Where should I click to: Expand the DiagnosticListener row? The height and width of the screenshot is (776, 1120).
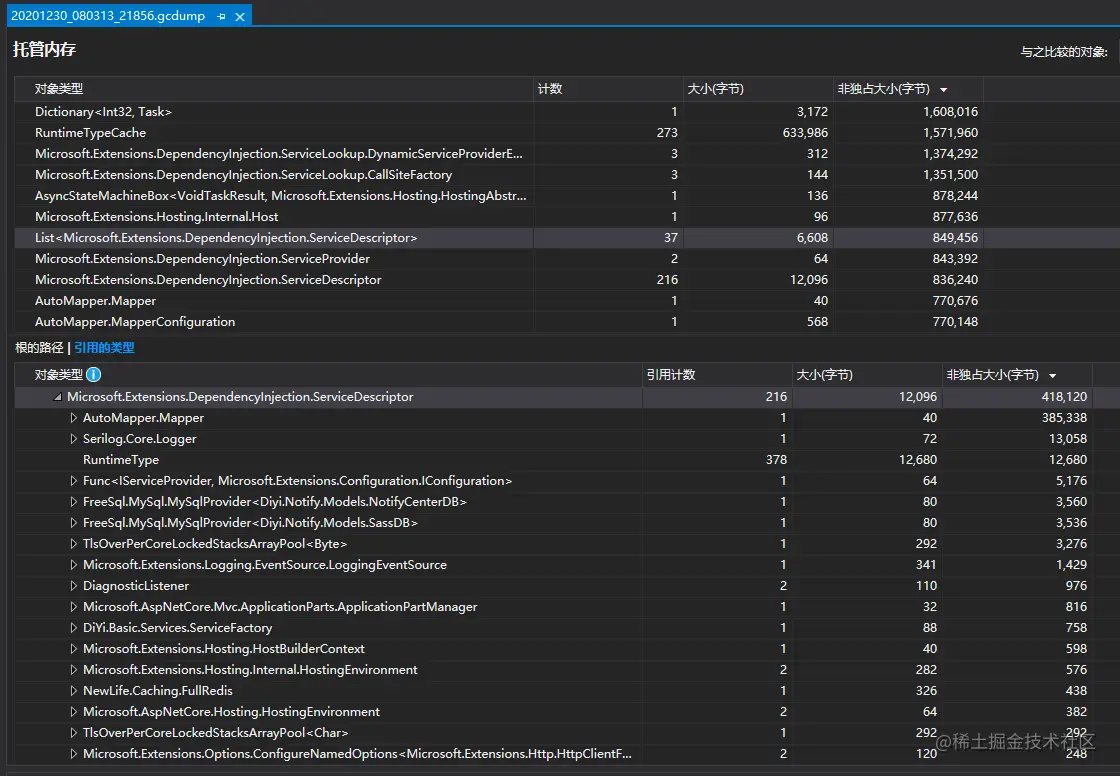pyautogui.click(x=73, y=586)
